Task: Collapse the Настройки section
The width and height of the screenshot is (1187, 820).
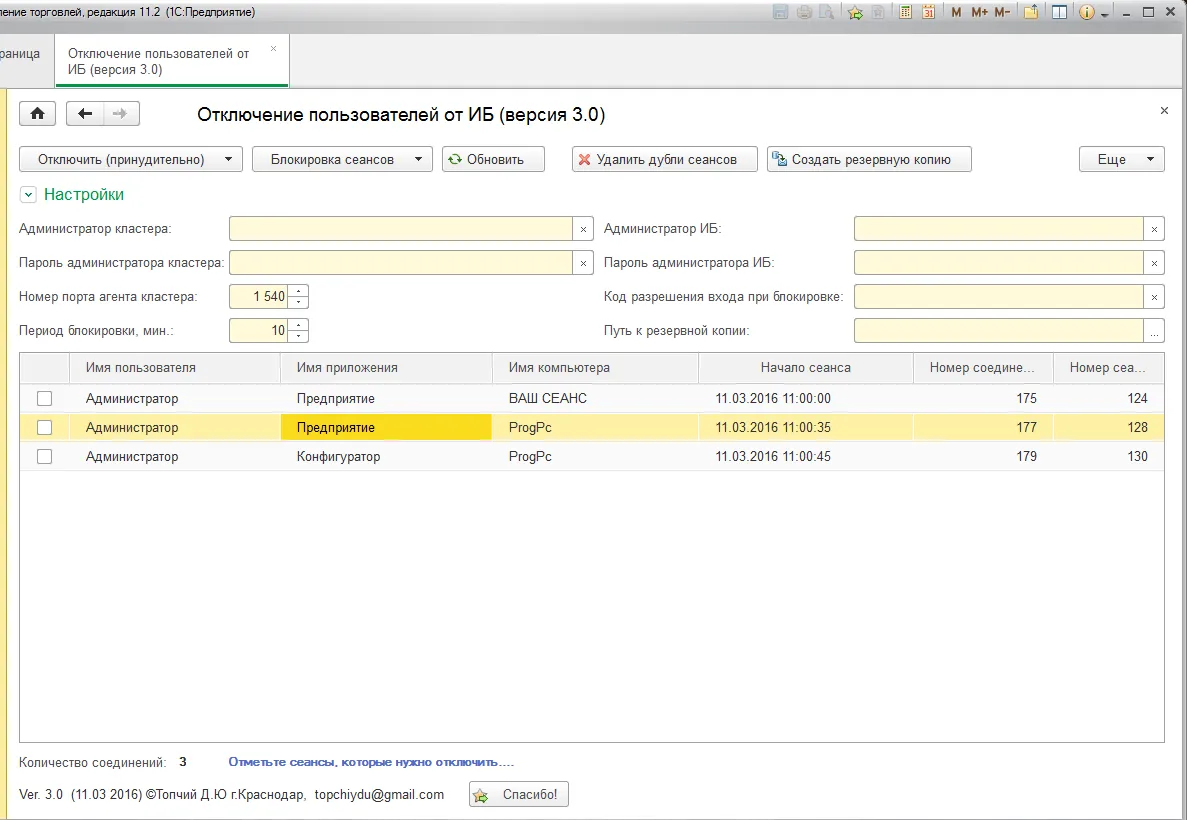Action: [28, 195]
